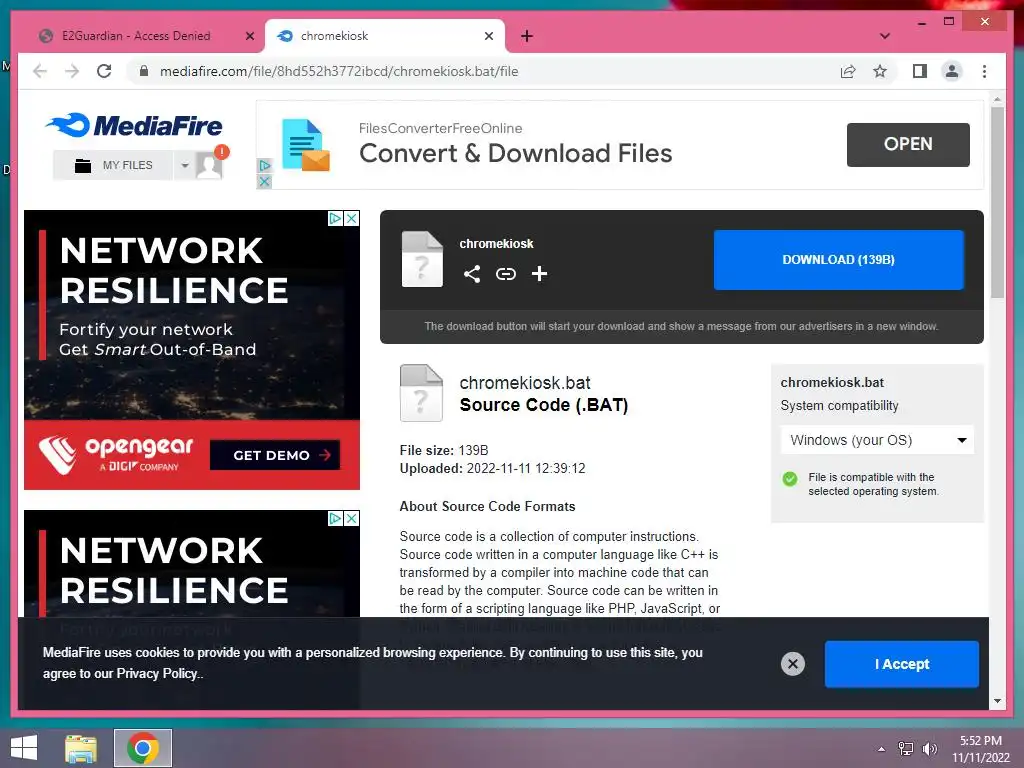Reload the MediaFire page
1024x768 pixels.
click(104, 71)
